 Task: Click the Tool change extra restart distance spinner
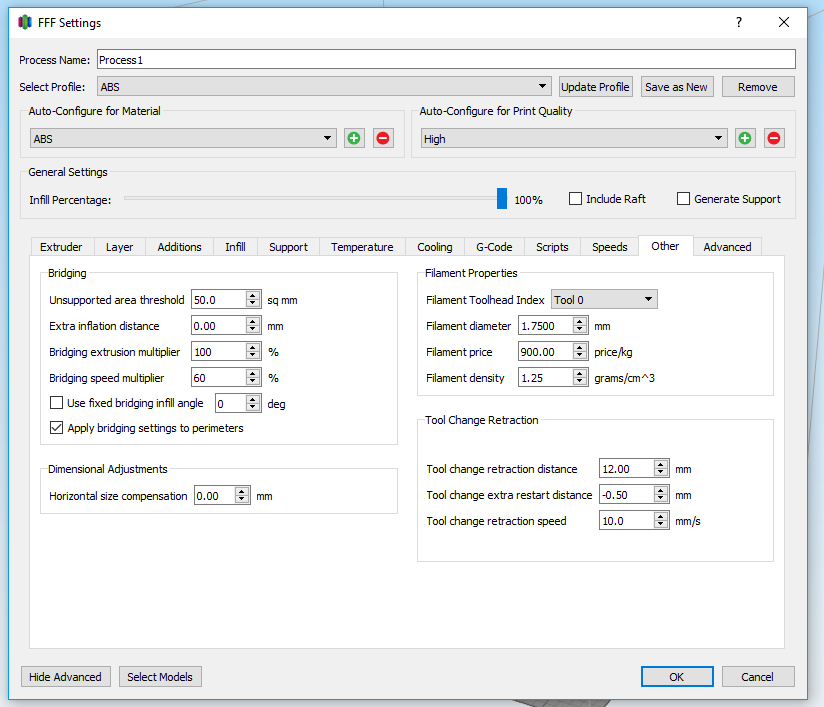tap(661, 495)
